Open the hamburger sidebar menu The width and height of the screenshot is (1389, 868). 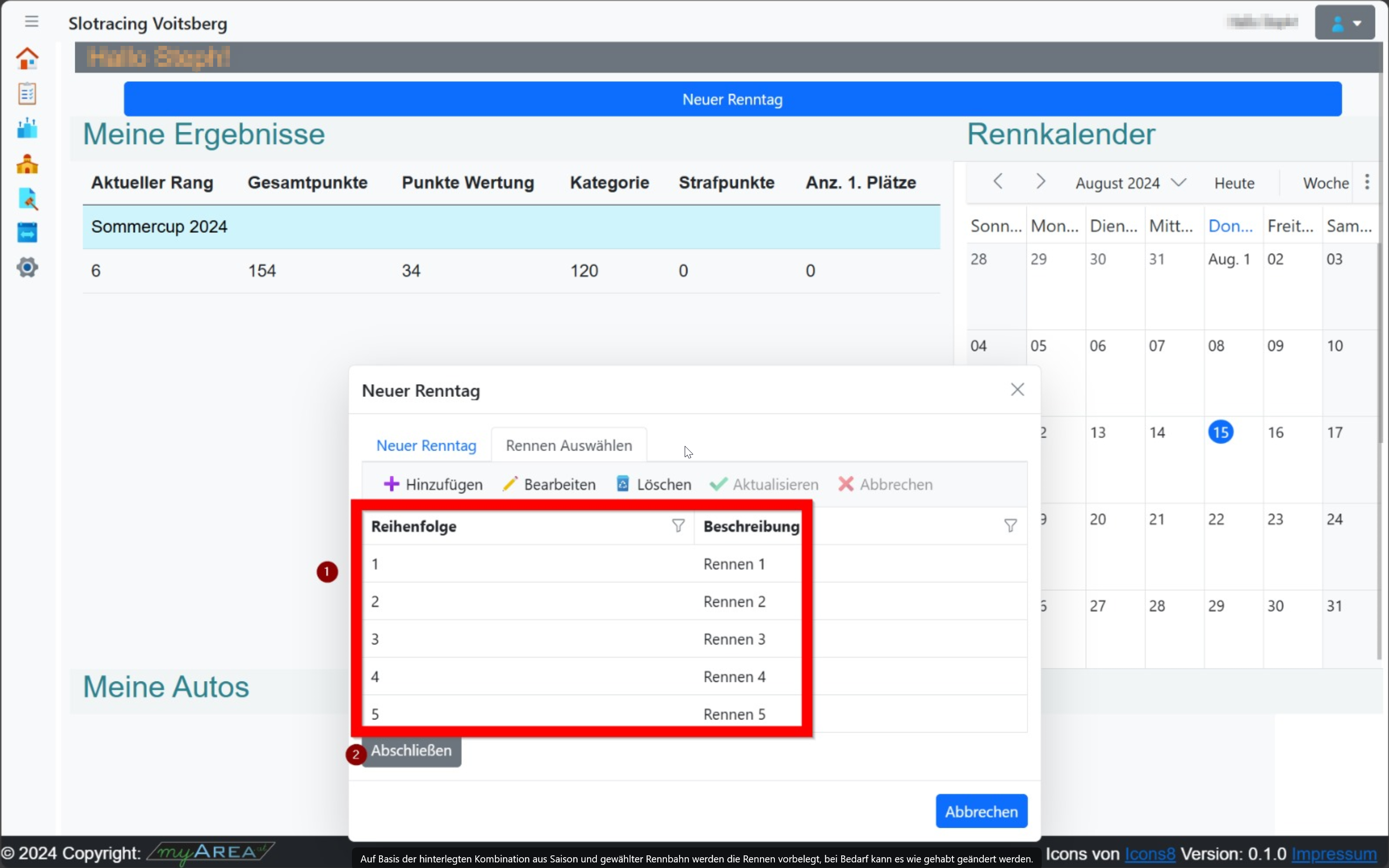click(32, 22)
